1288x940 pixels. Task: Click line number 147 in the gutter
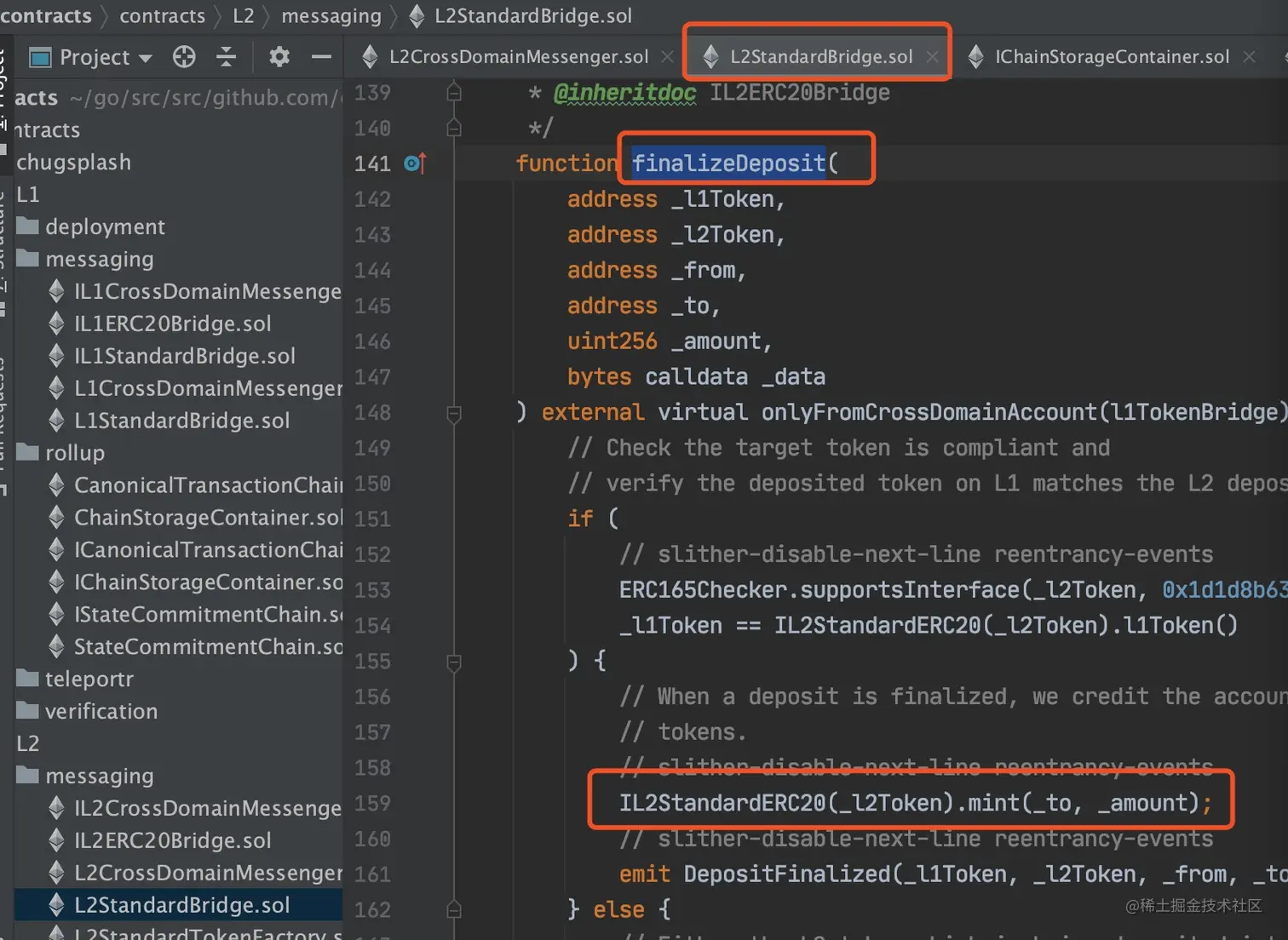click(x=372, y=377)
